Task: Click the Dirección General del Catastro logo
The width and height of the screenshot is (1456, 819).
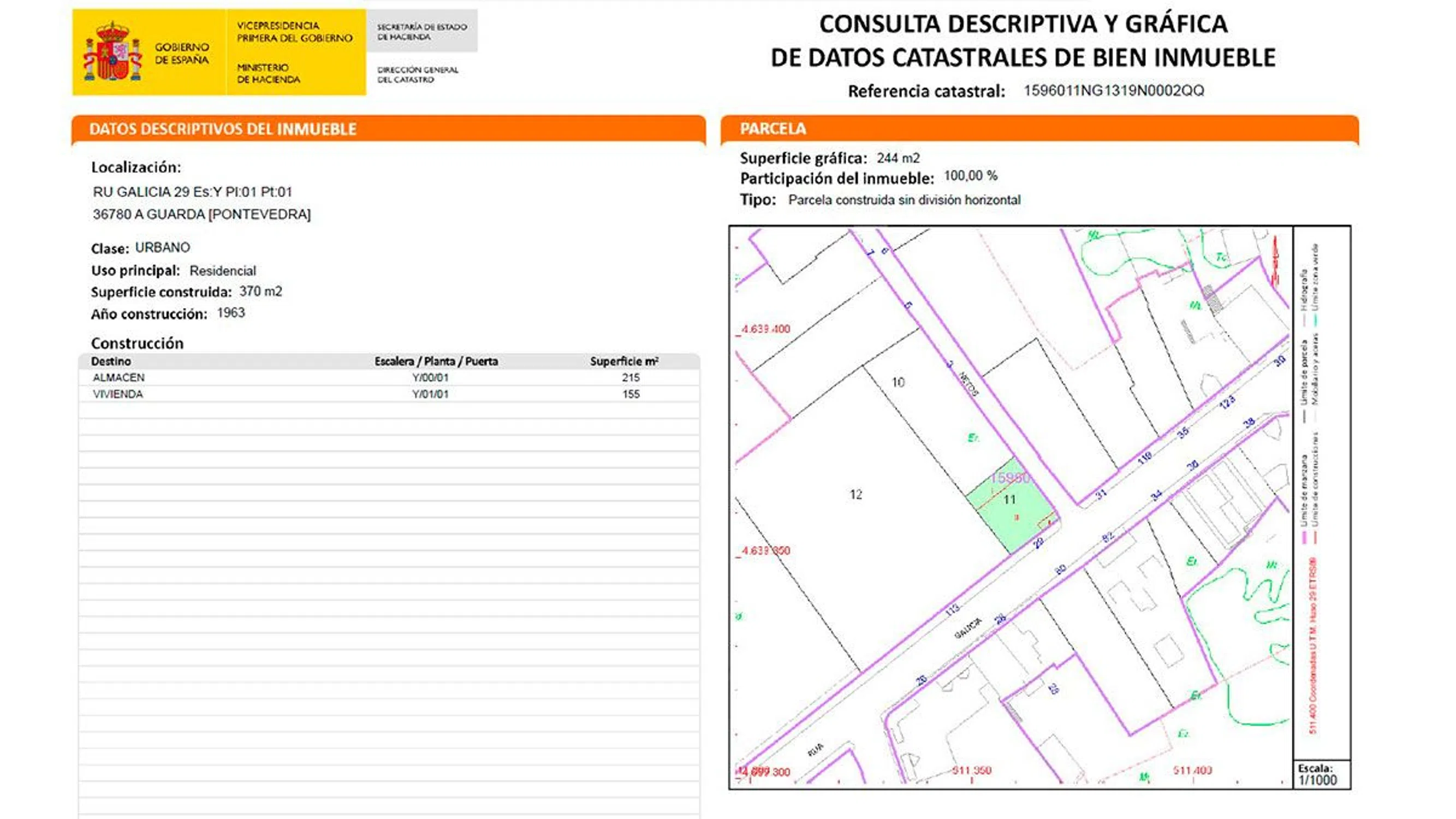Action: click(x=418, y=75)
